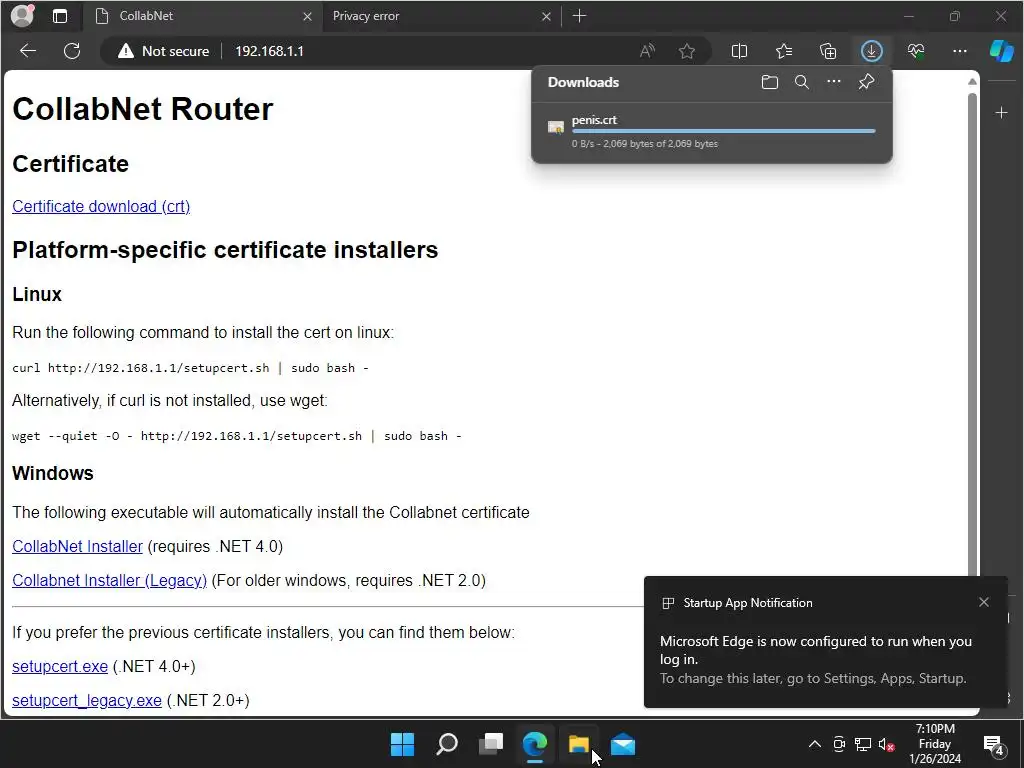
Task: Open Browser essentials heart icon
Action: tap(916, 51)
